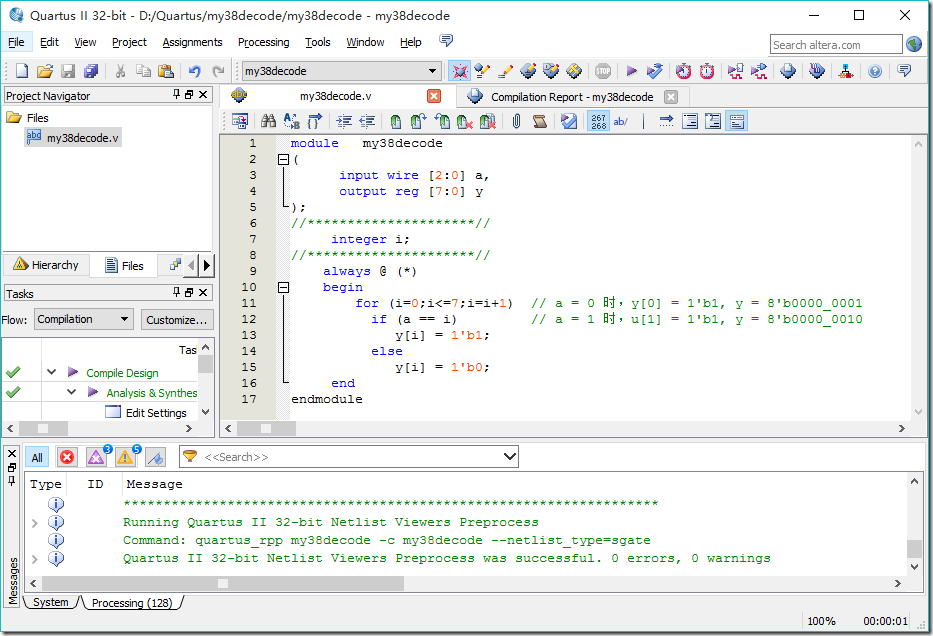Image resolution: width=933 pixels, height=636 pixels.
Task: Collapse the Compile Design task
Action: (52, 372)
